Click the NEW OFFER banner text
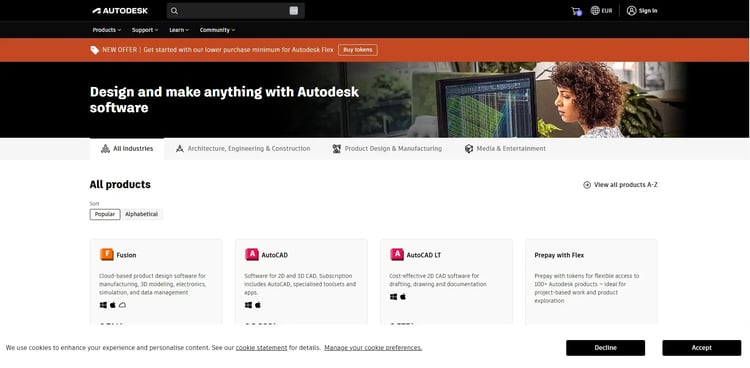 pos(218,50)
